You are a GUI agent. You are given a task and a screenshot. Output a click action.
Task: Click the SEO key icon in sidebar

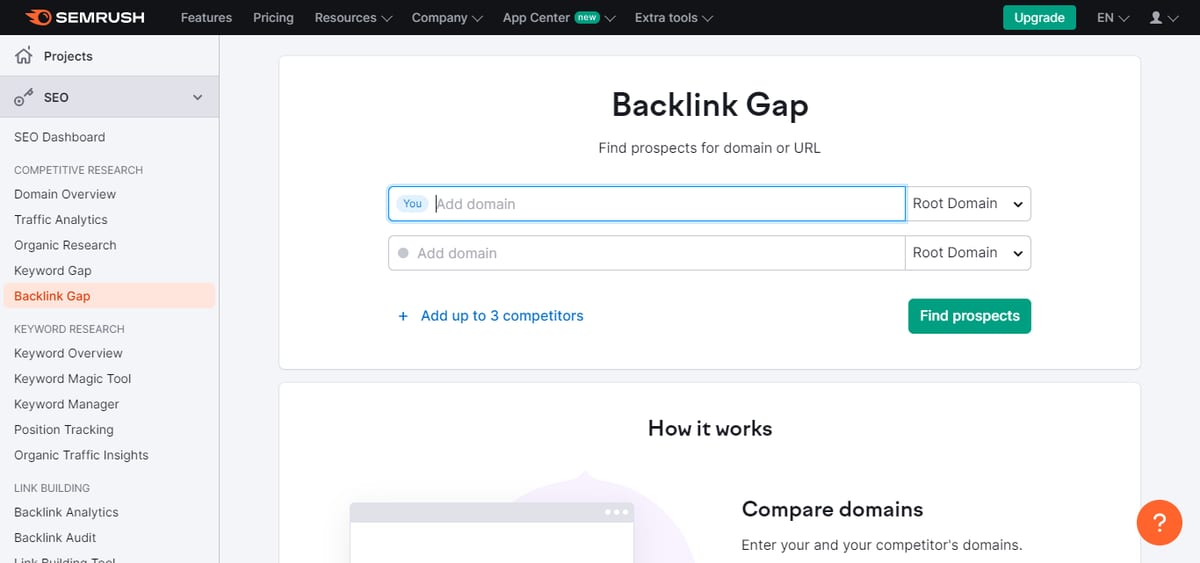point(24,97)
